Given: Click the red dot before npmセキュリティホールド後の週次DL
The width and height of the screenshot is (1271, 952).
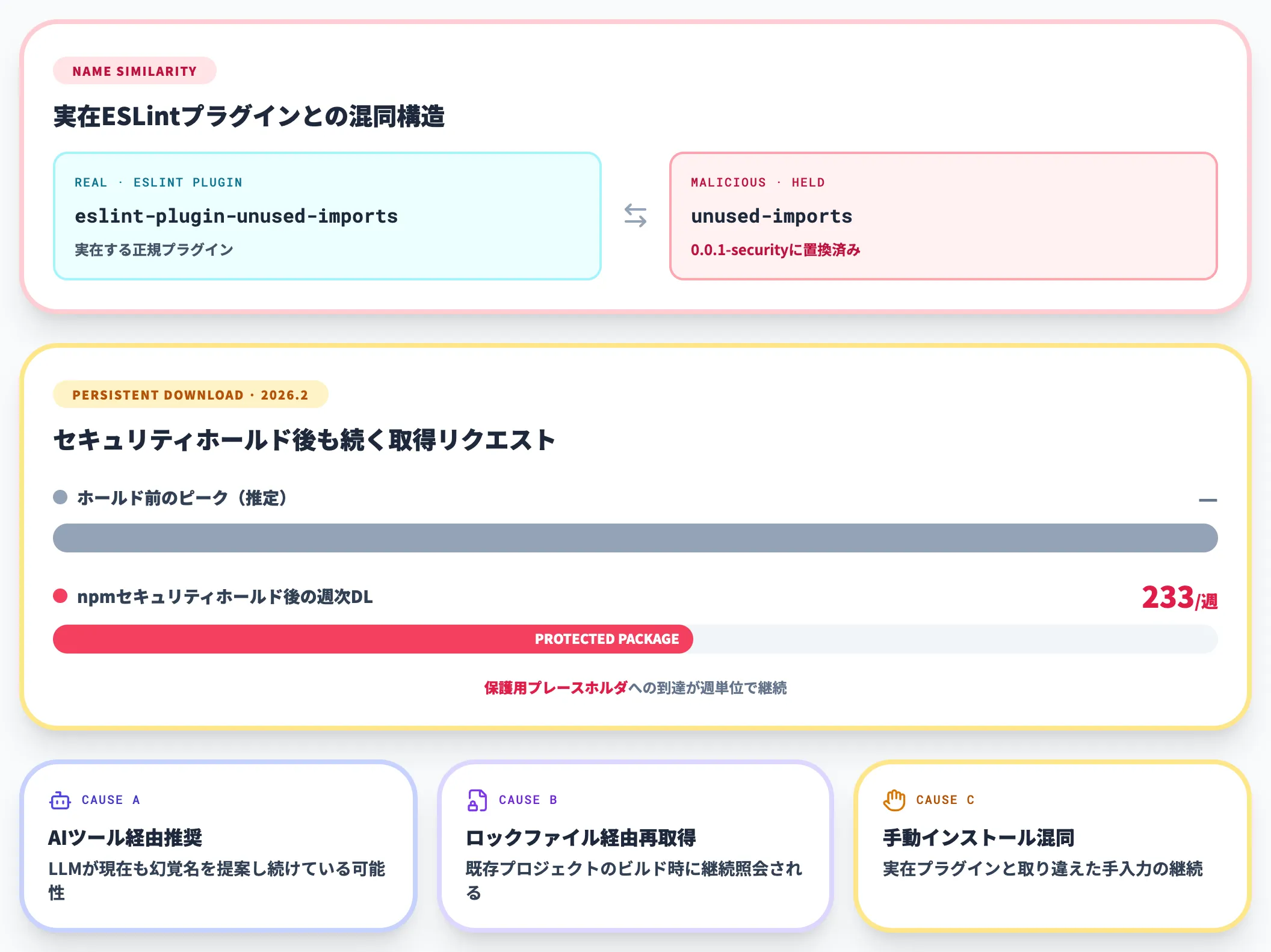Looking at the screenshot, I should coord(60,596).
